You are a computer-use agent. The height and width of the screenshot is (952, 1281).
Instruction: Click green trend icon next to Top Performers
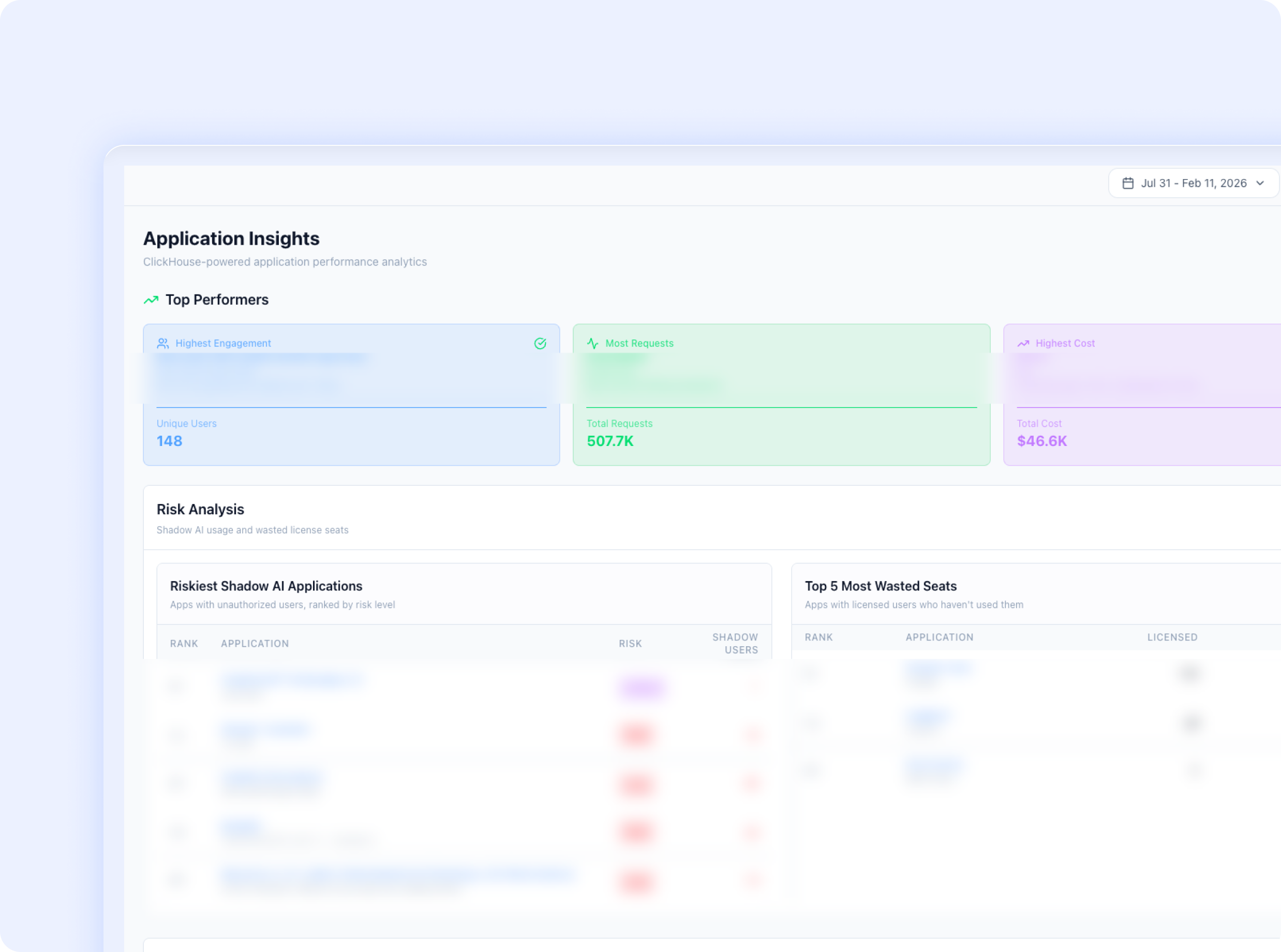151,300
